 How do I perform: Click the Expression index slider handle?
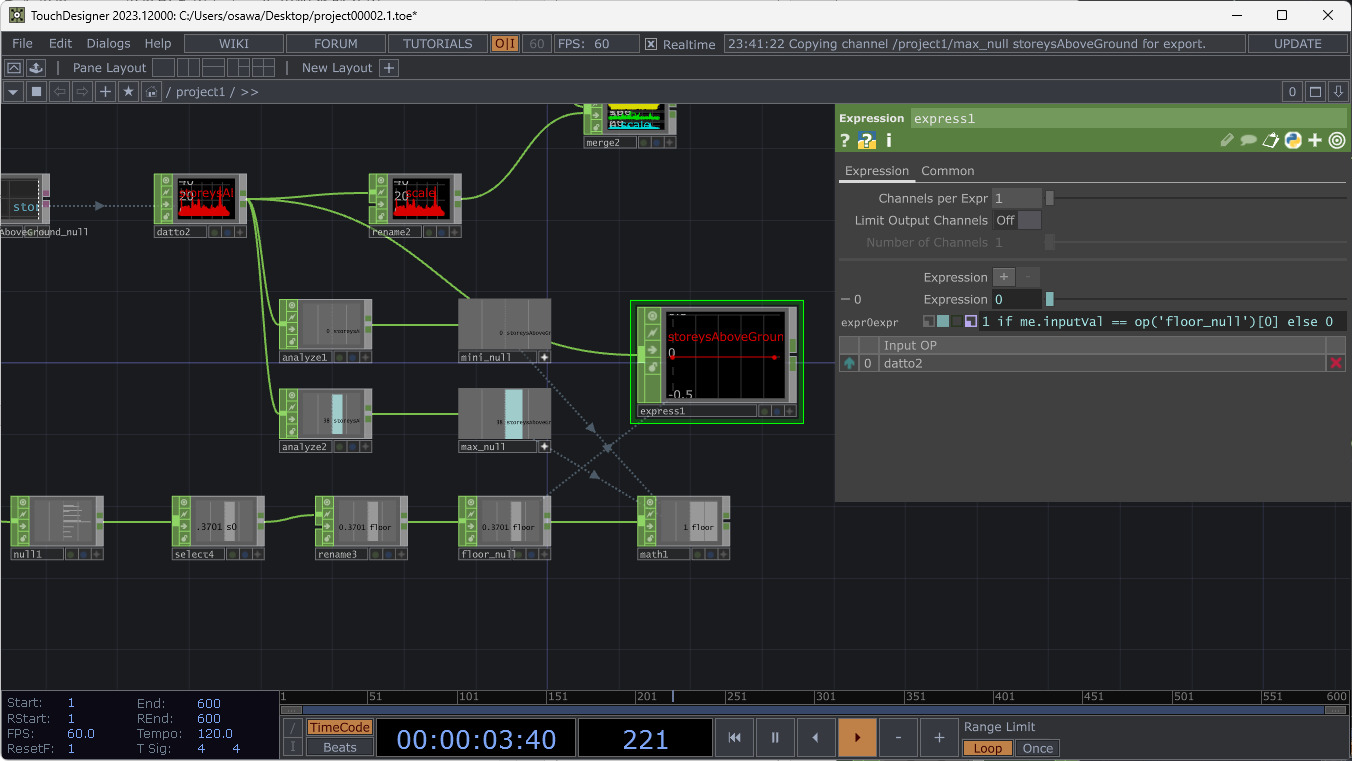[x=1049, y=299]
